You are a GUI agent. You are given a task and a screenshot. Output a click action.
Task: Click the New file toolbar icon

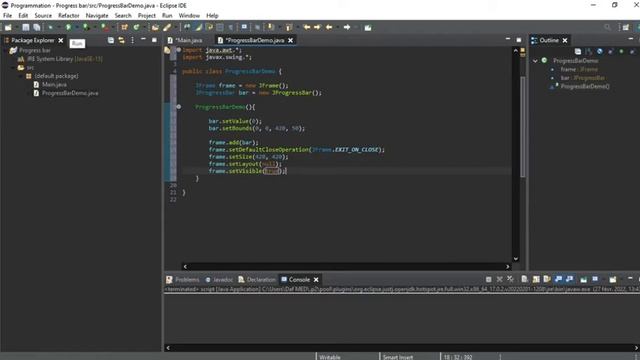pos(8,27)
